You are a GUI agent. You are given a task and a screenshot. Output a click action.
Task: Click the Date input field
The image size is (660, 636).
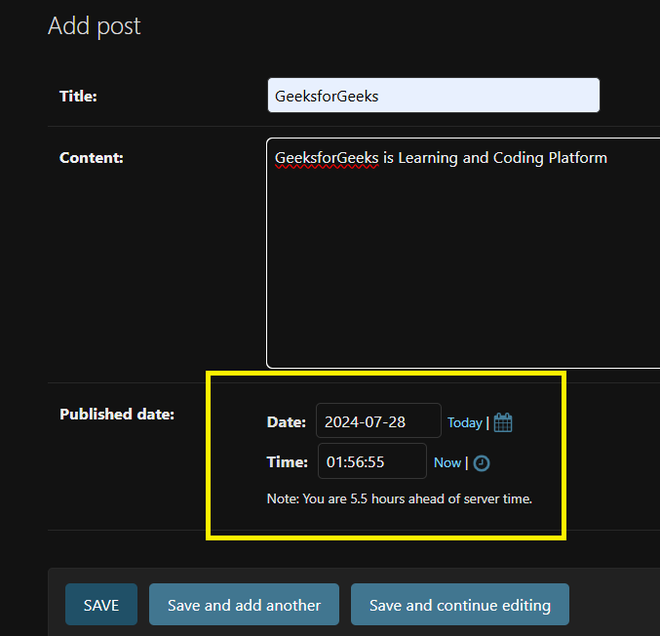tap(378, 420)
